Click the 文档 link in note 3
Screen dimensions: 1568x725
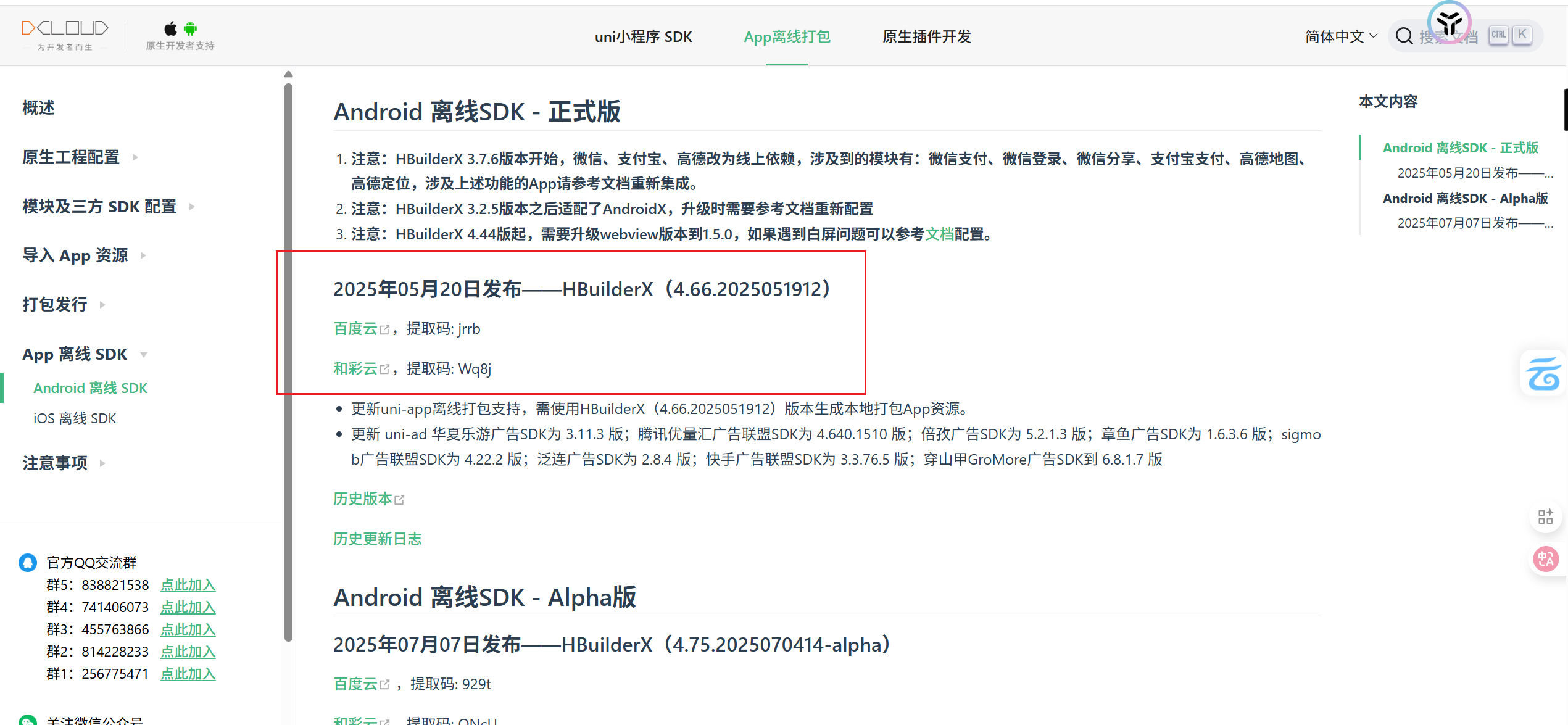(939, 234)
